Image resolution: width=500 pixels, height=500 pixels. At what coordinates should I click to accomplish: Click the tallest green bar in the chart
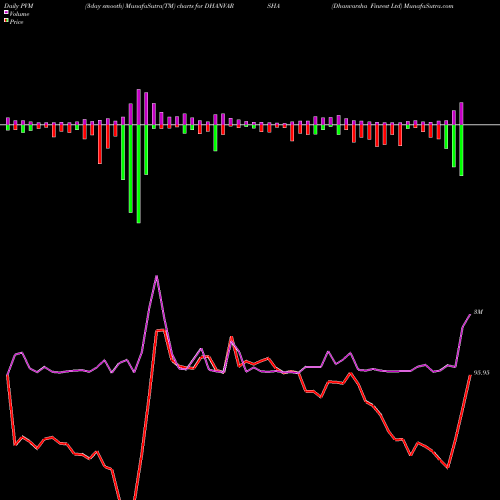pos(139,174)
